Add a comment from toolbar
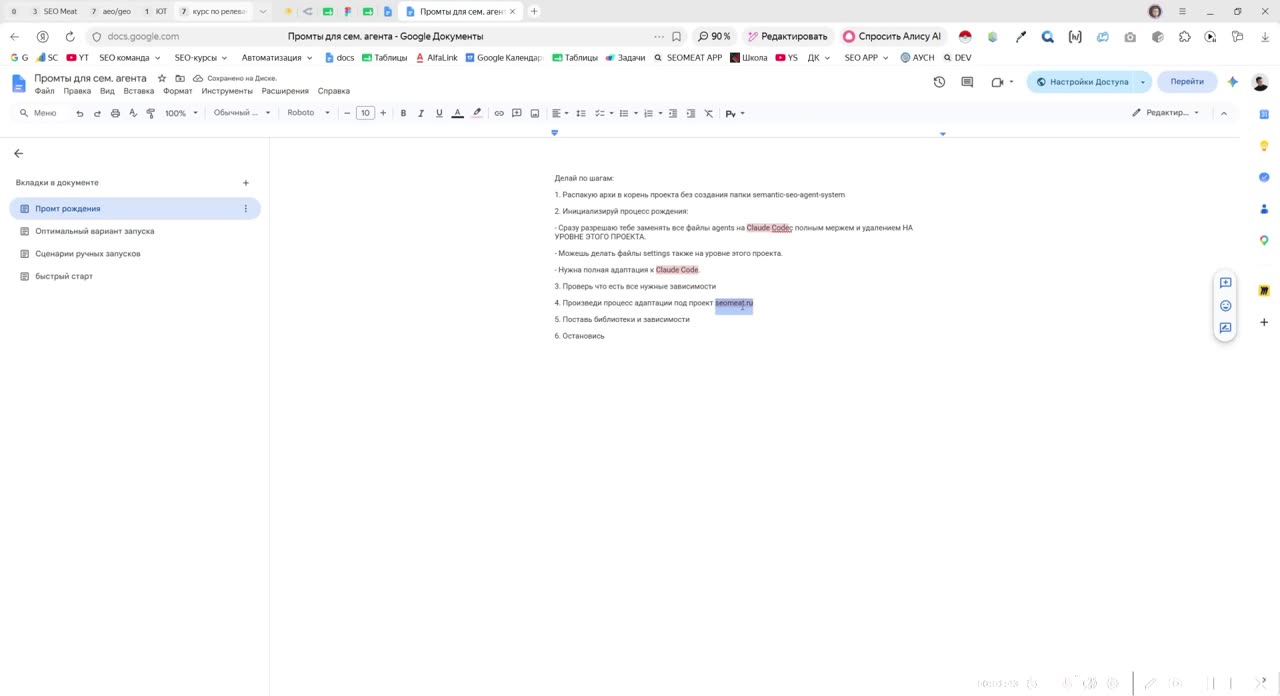This screenshot has height=696, width=1280. coord(517,113)
